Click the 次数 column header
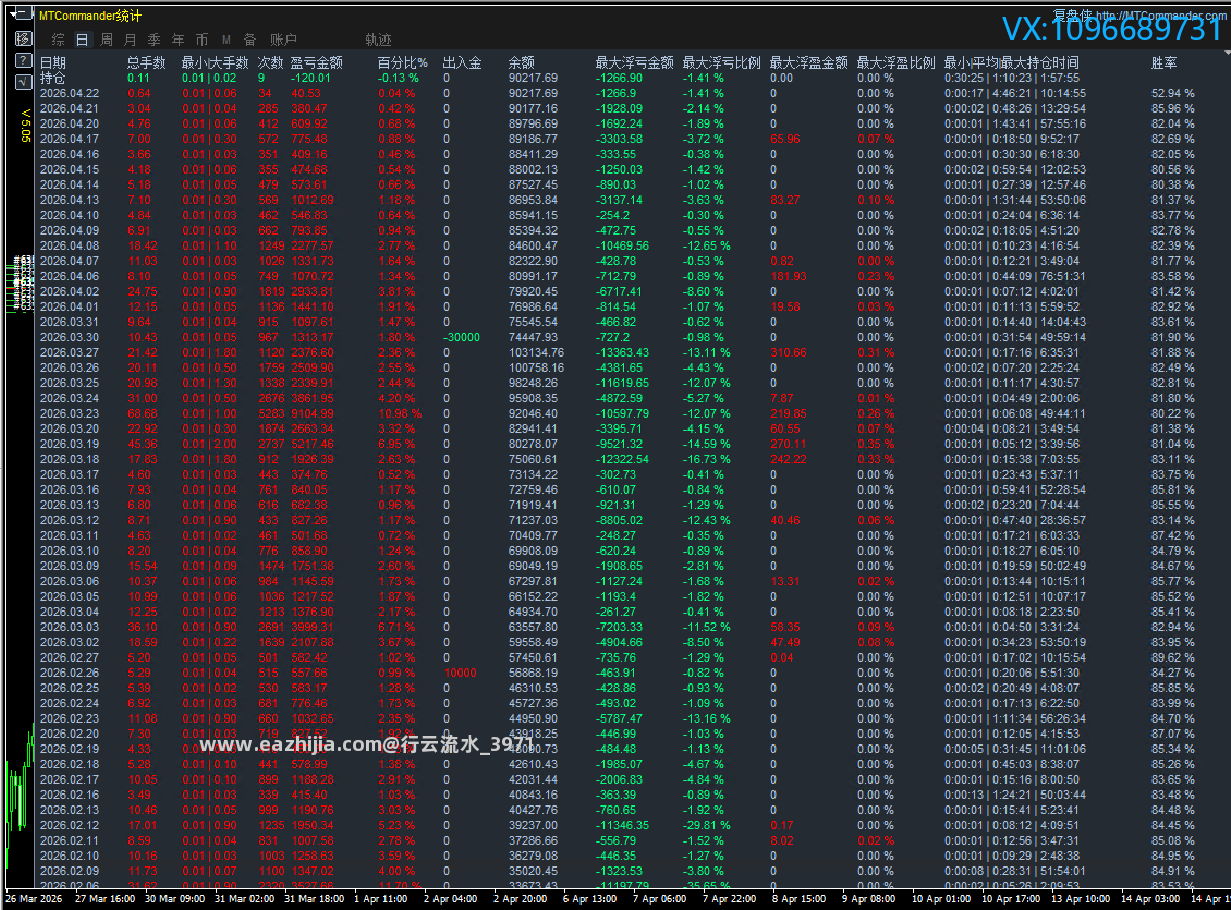This screenshot has height=910, width=1231. (270, 63)
